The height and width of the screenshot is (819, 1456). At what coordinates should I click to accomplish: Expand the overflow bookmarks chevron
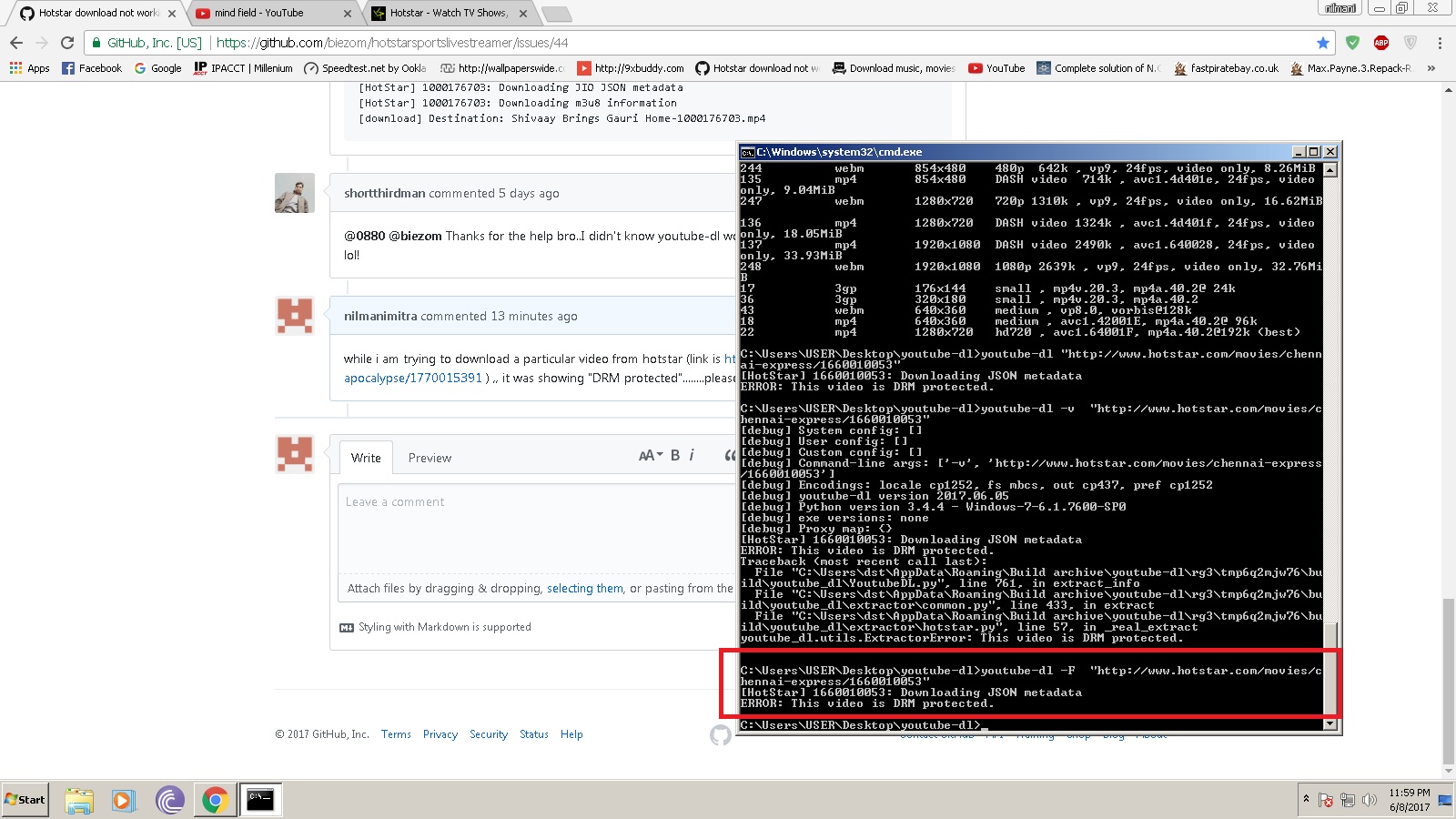tap(1431, 68)
